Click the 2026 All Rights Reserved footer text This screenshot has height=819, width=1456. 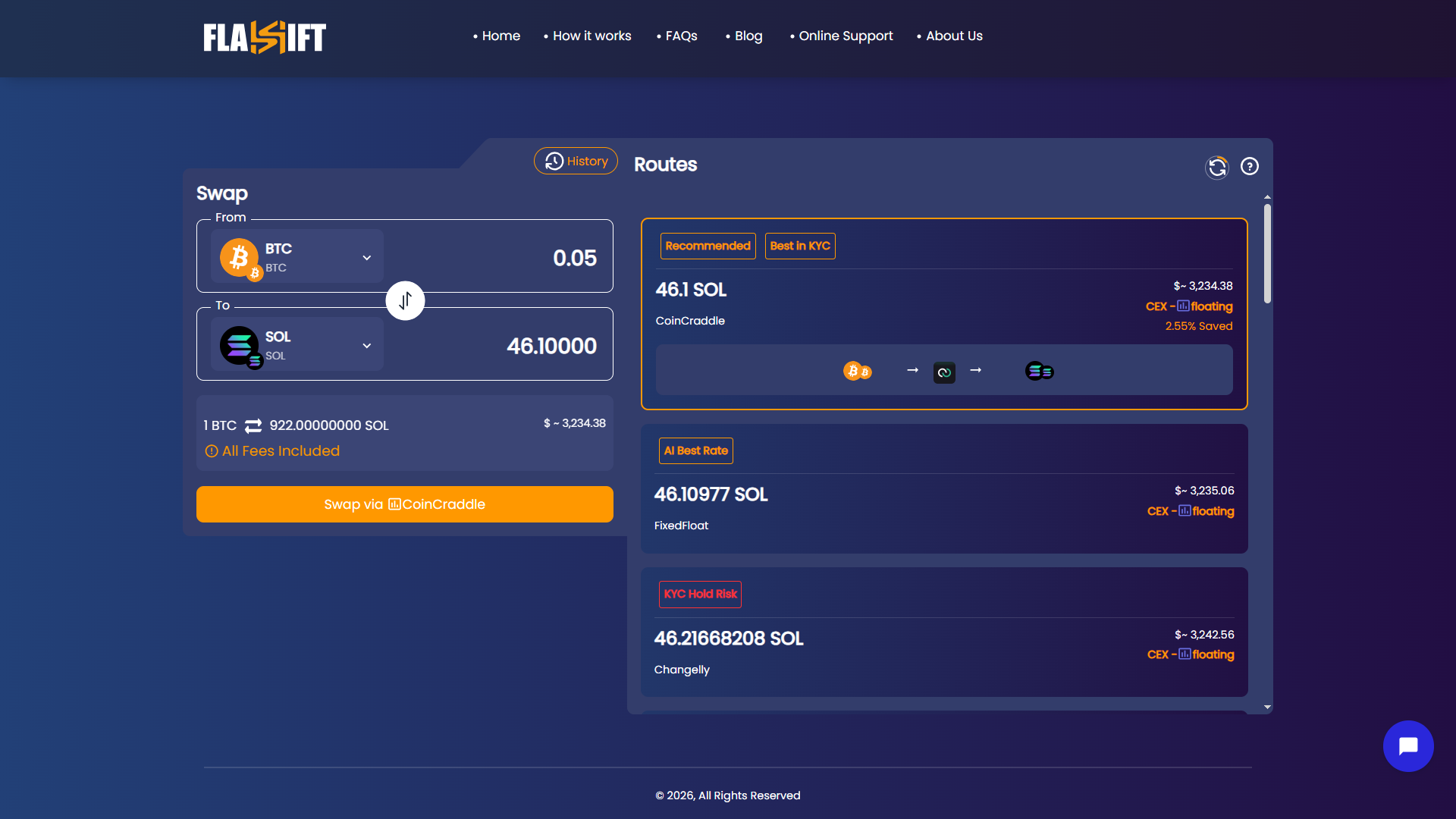(x=728, y=795)
